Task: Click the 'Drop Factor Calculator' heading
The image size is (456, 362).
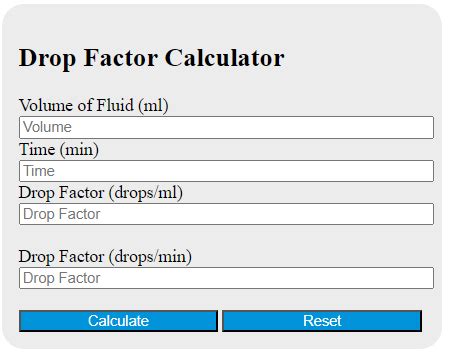Action: pyautogui.click(x=152, y=58)
